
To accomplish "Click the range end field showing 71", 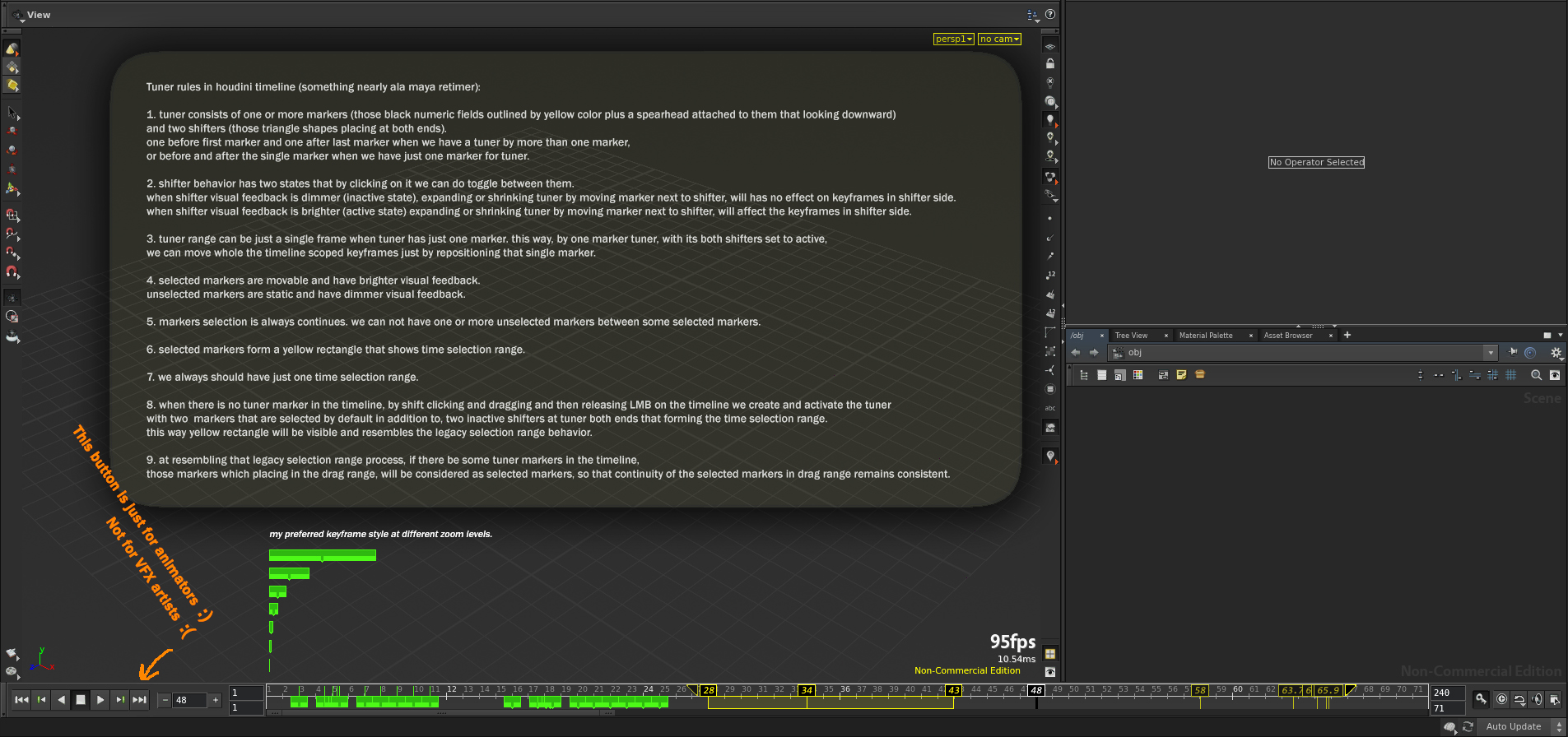I will (1448, 708).
